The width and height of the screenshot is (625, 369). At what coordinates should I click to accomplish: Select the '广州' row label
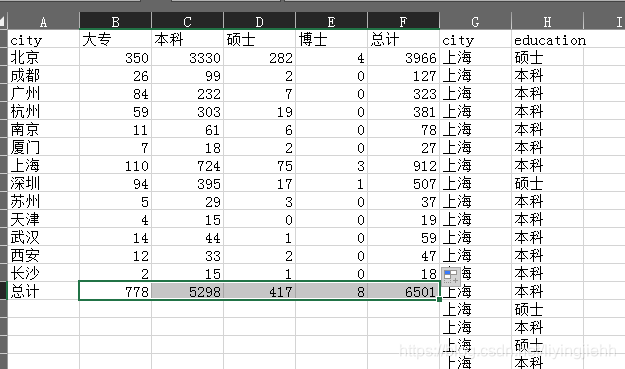click(x=43, y=93)
